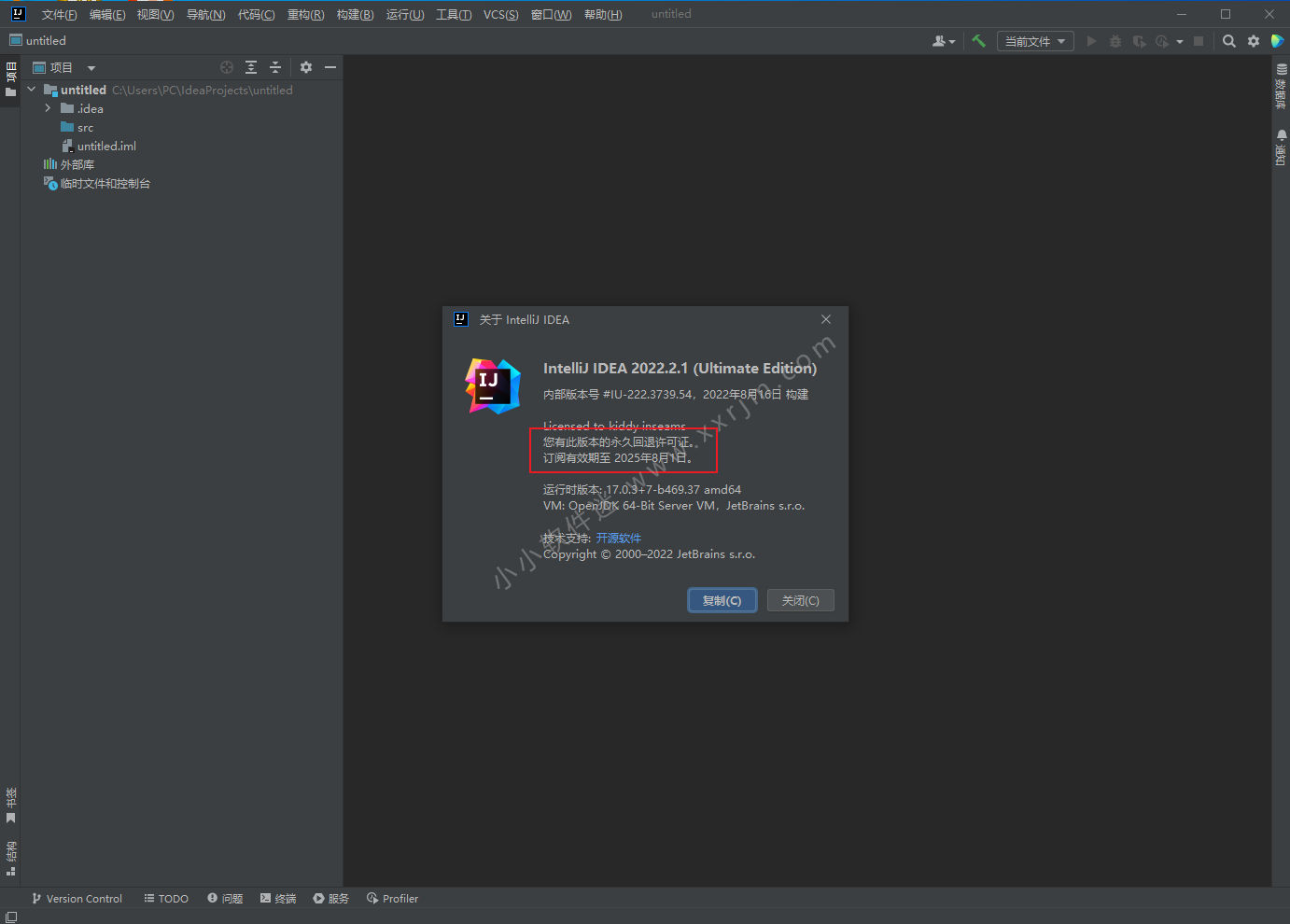This screenshot has height=924, width=1290.
Task: Open IDE settings gear in top toolbar
Action: [1254, 41]
